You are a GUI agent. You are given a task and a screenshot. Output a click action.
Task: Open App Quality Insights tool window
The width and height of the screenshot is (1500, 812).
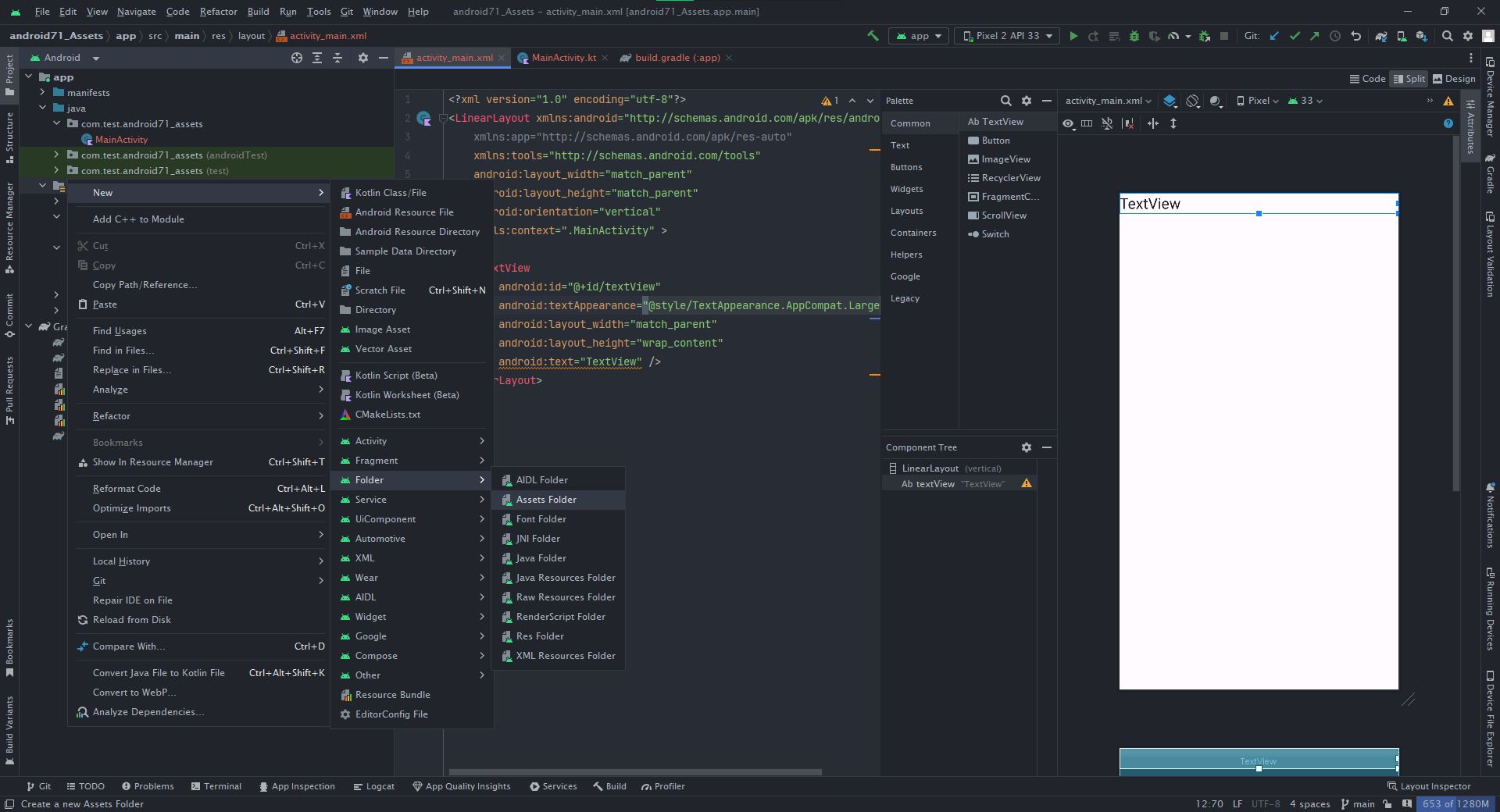pos(462,786)
